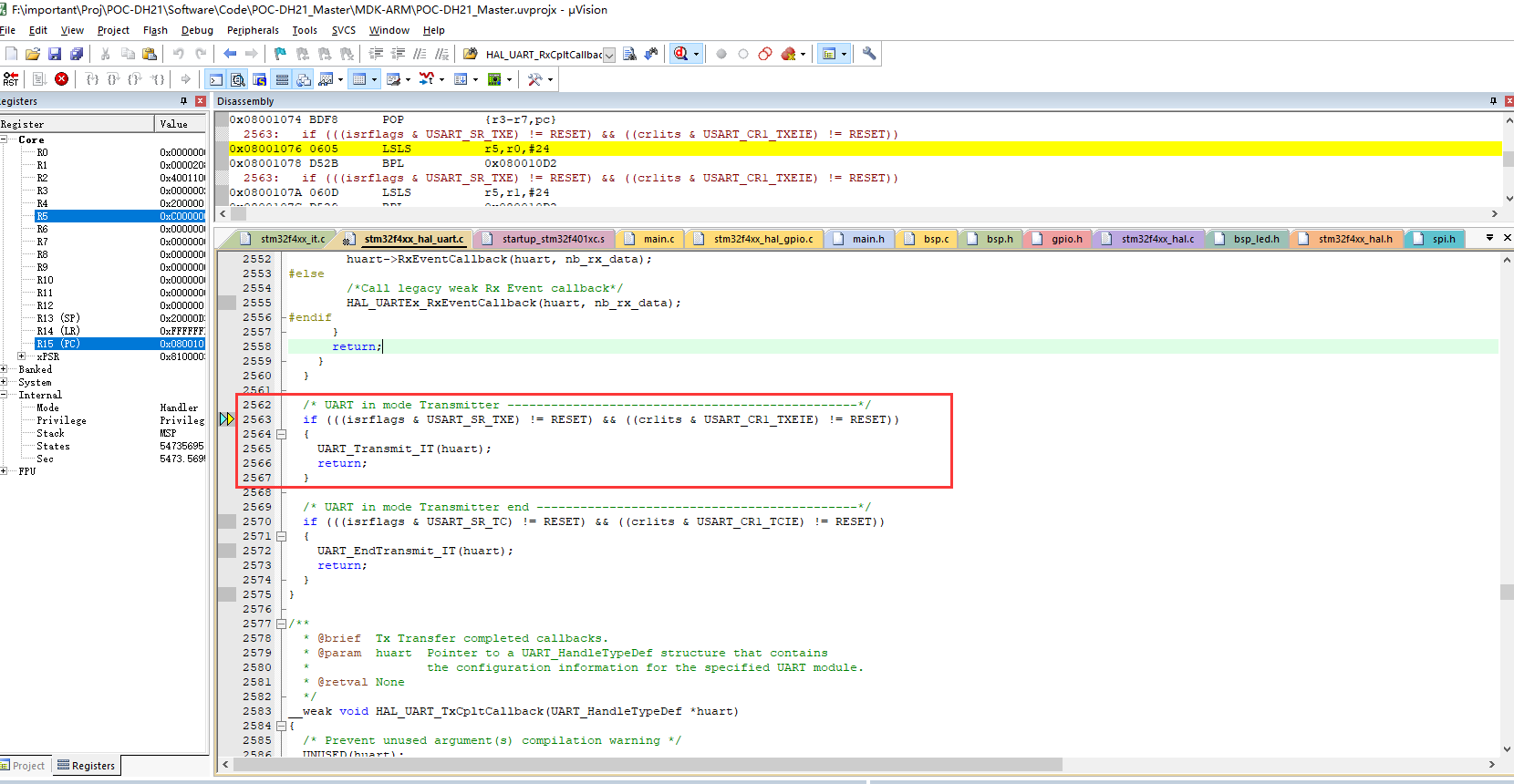
Task: Select the Registers bottom tab
Action: pyautogui.click(x=87, y=766)
